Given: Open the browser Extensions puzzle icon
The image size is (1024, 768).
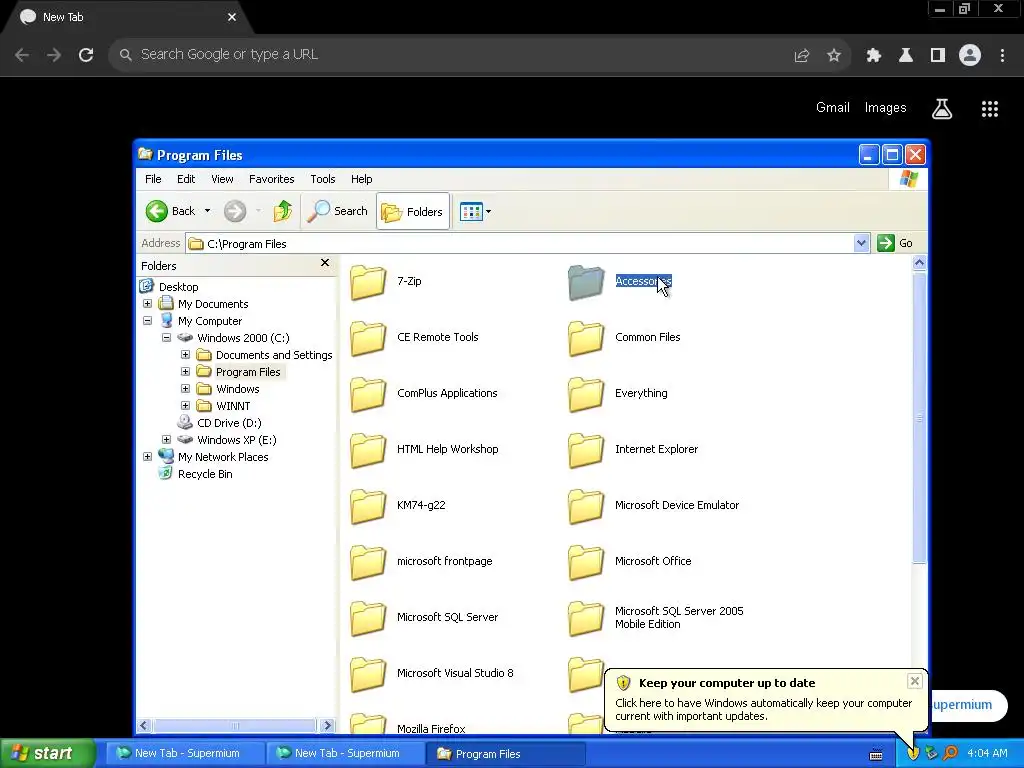Looking at the screenshot, I should pos(874,55).
